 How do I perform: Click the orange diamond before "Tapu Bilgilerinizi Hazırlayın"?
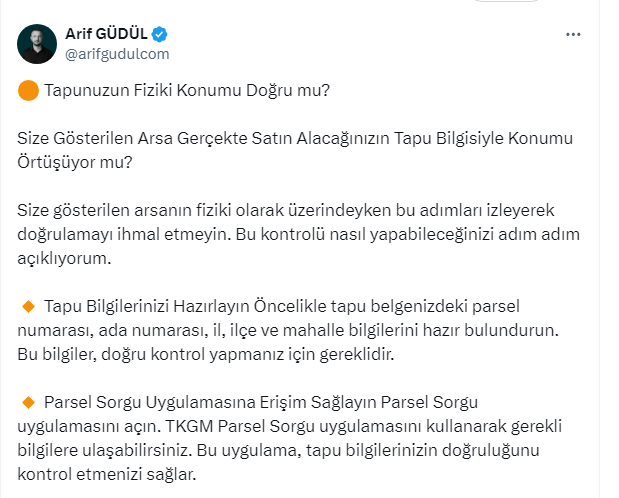pos(29,304)
